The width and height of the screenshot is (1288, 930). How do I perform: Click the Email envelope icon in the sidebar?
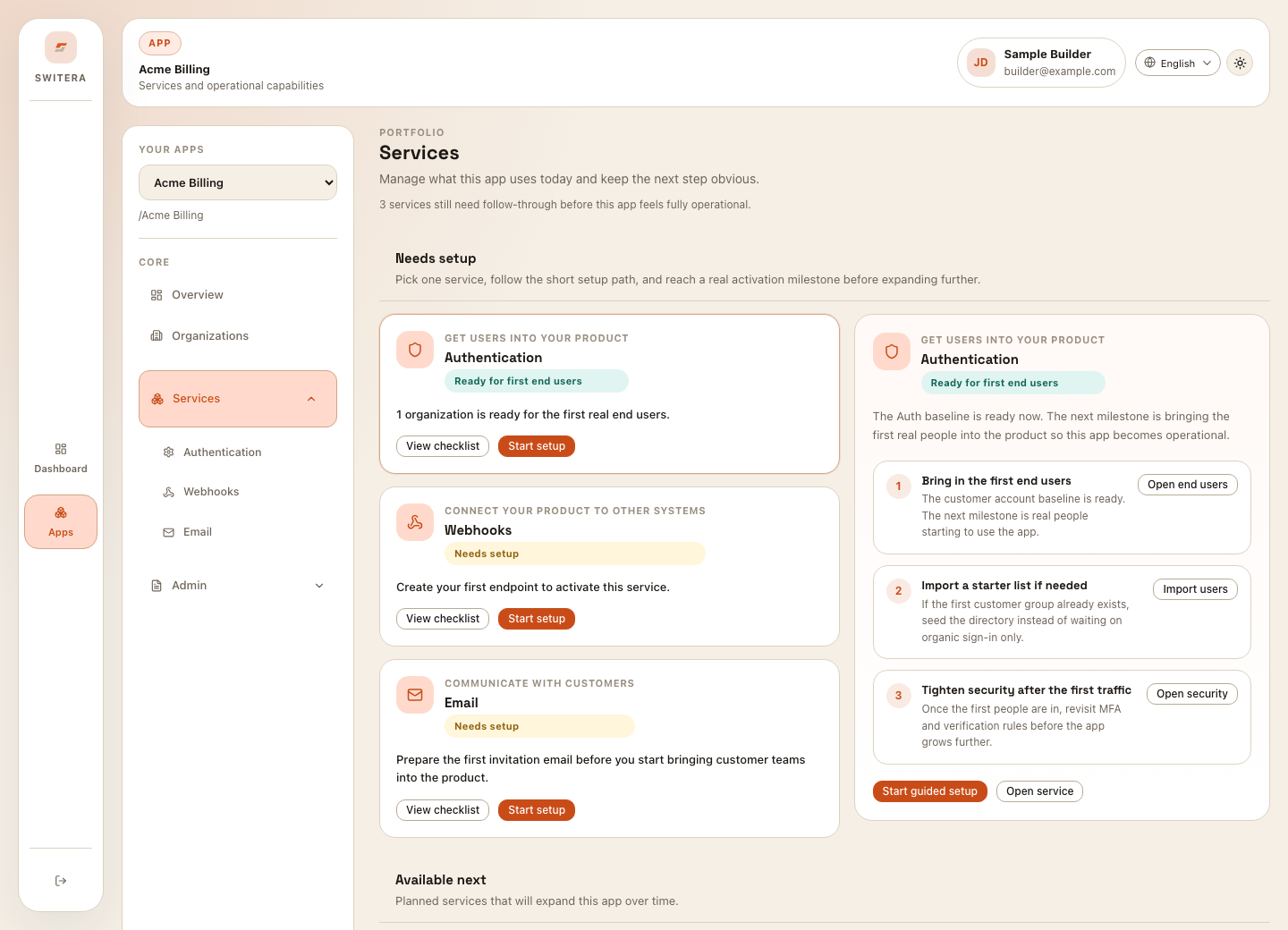(168, 532)
